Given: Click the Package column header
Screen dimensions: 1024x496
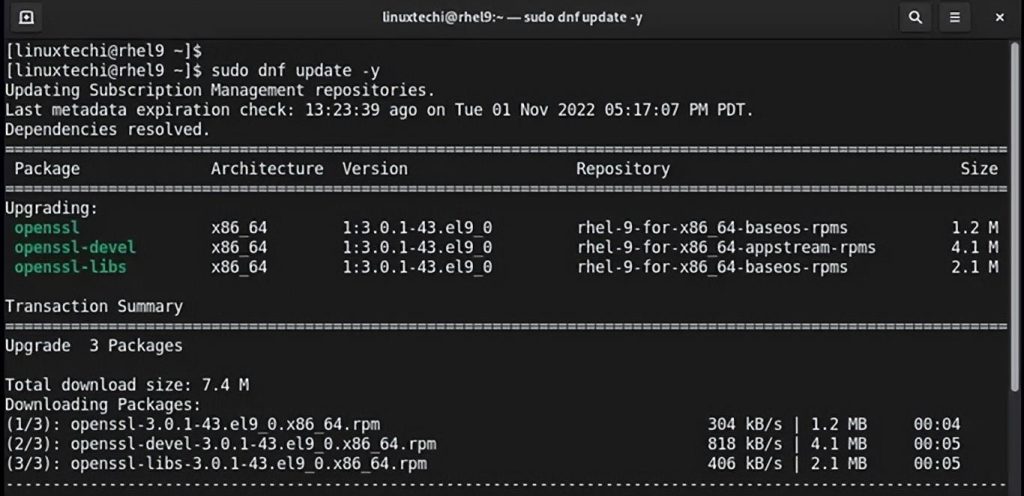Looking at the screenshot, I should (47, 169).
